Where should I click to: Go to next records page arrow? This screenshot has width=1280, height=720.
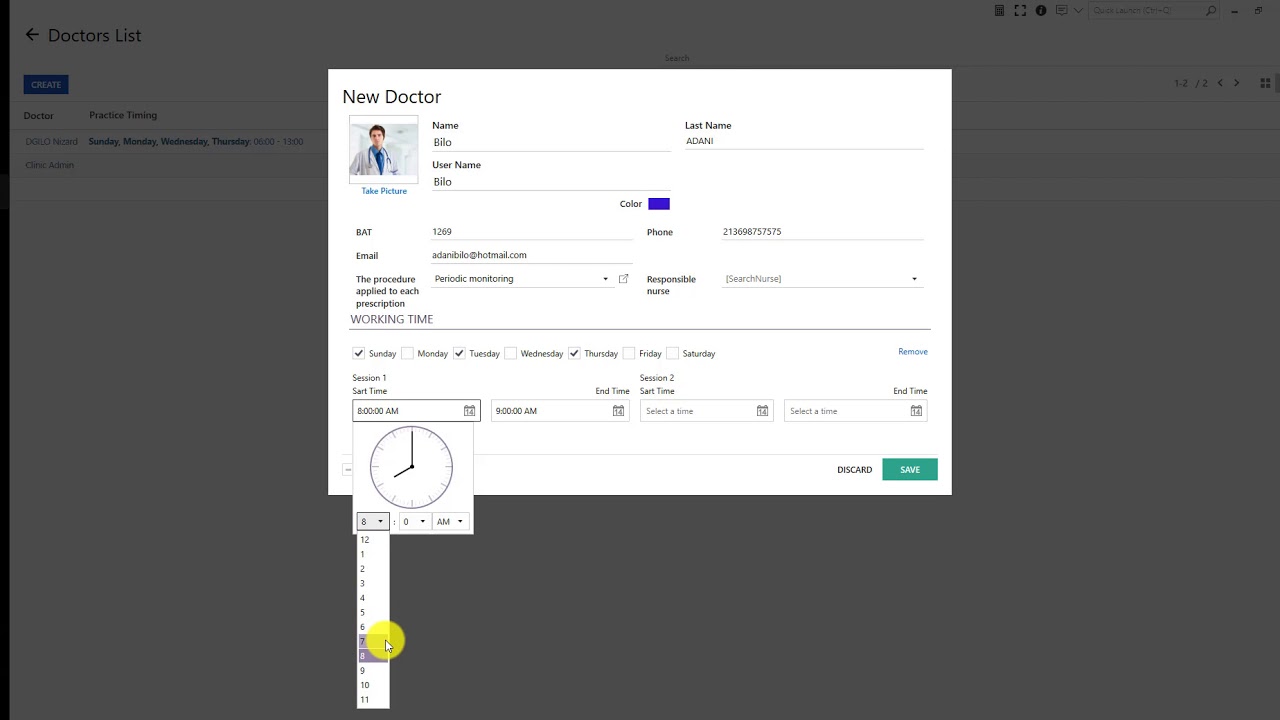click(1237, 83)
